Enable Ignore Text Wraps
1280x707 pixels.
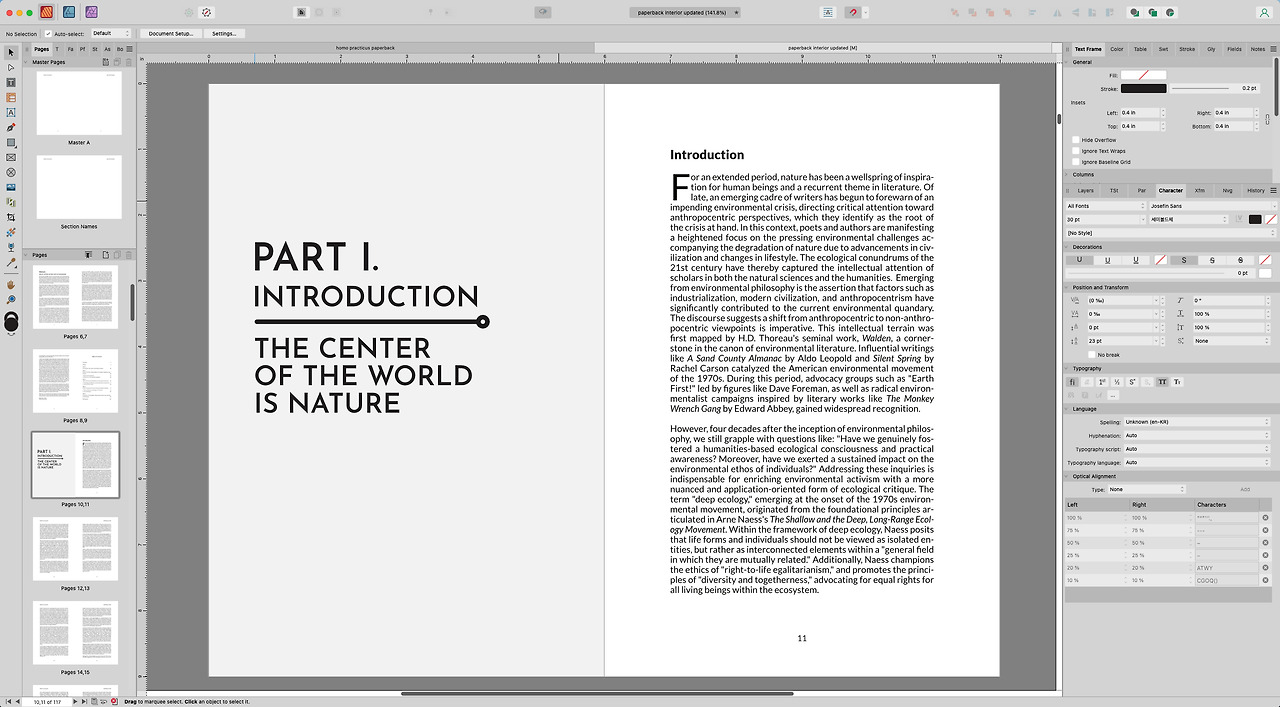pyautogui.click(x=1077, y=150)
